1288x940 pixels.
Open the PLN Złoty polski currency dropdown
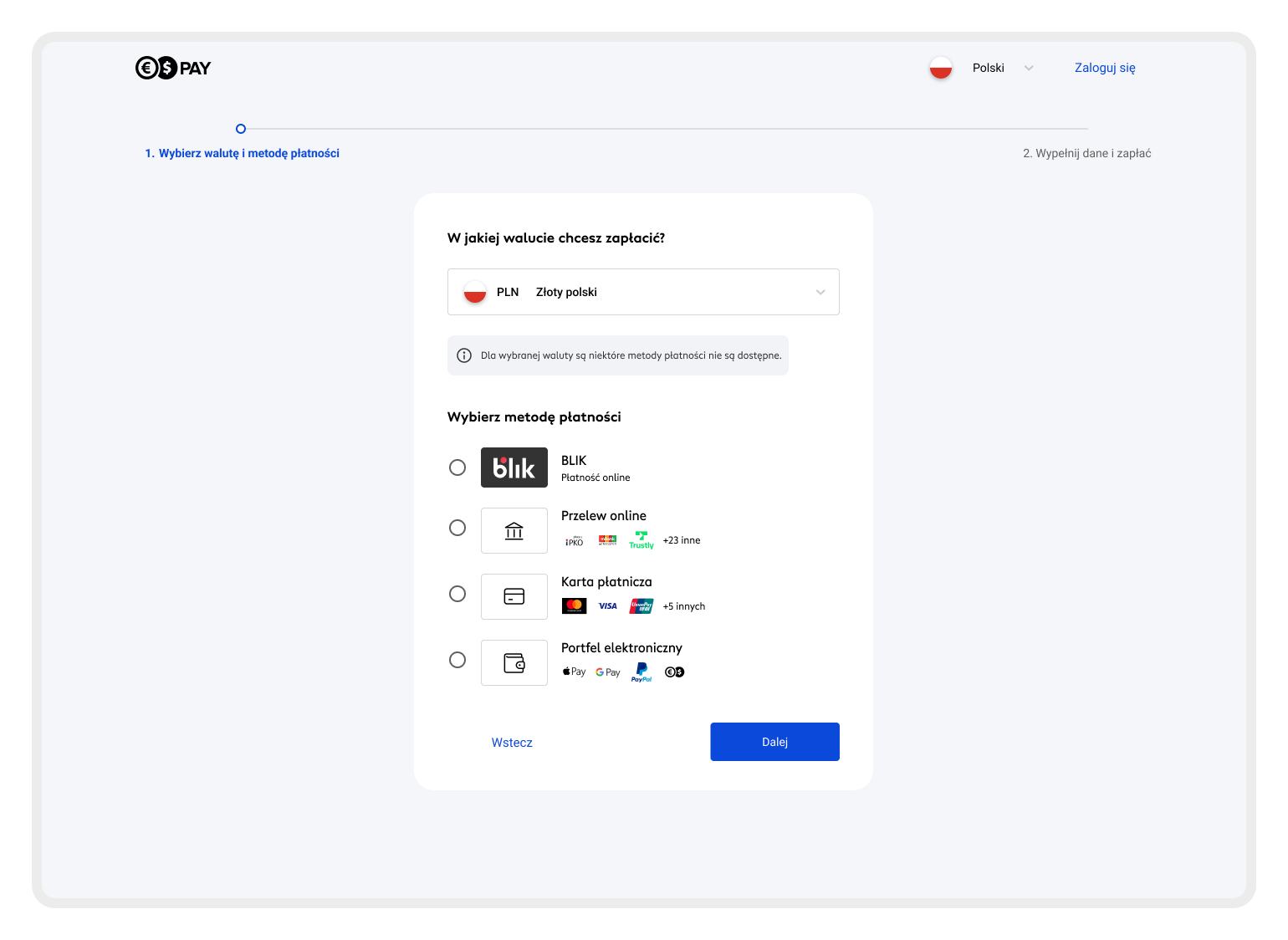(642, 292)
